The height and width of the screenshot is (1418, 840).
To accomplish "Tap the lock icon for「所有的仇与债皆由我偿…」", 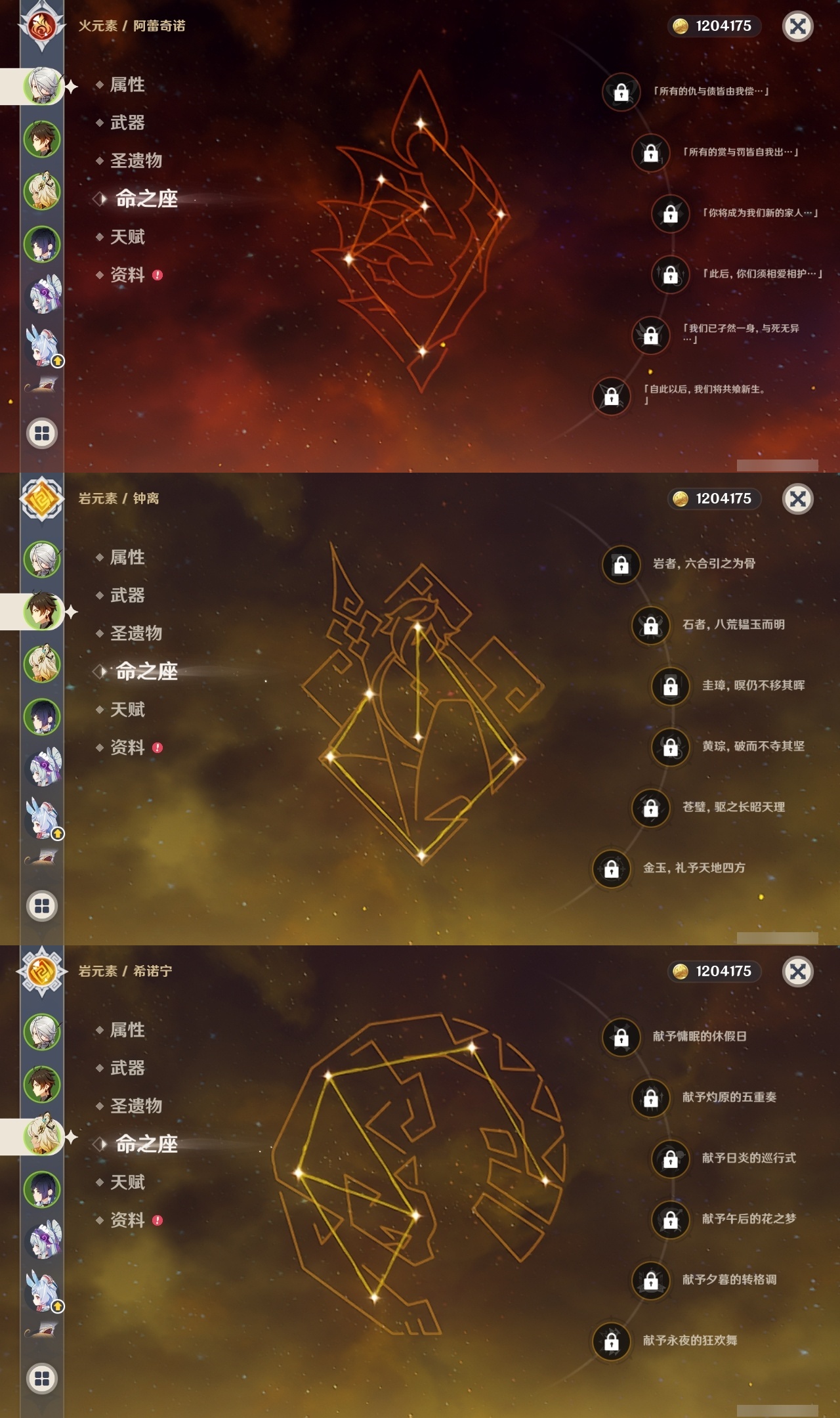I will coord(621,92).
